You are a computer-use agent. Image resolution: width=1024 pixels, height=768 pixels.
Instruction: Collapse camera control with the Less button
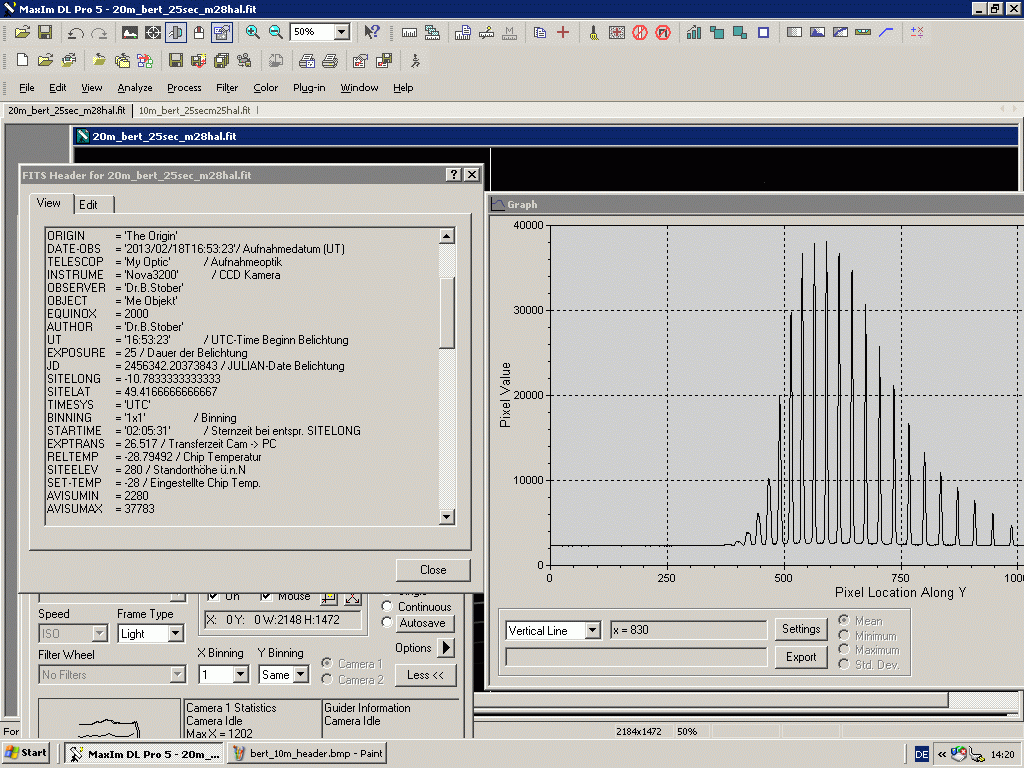click(x=426, y=675)
